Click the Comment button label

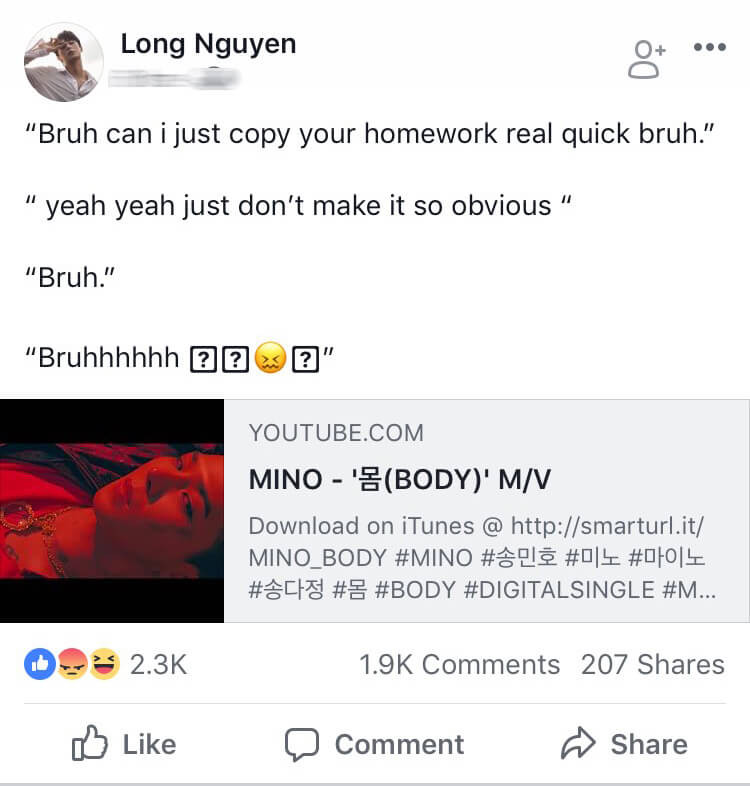click(400, 744)
